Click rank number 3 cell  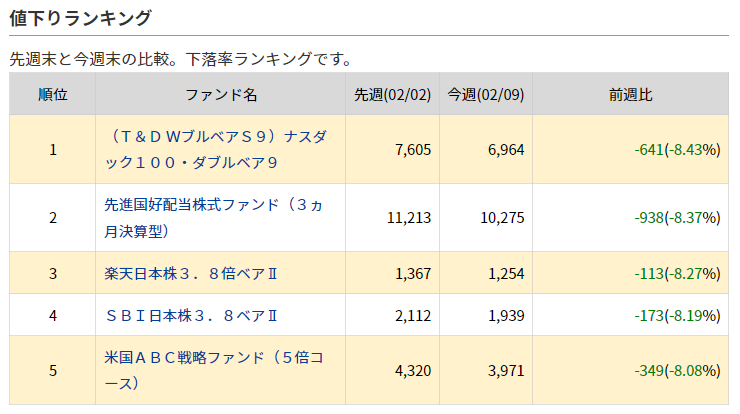(52, 273)
